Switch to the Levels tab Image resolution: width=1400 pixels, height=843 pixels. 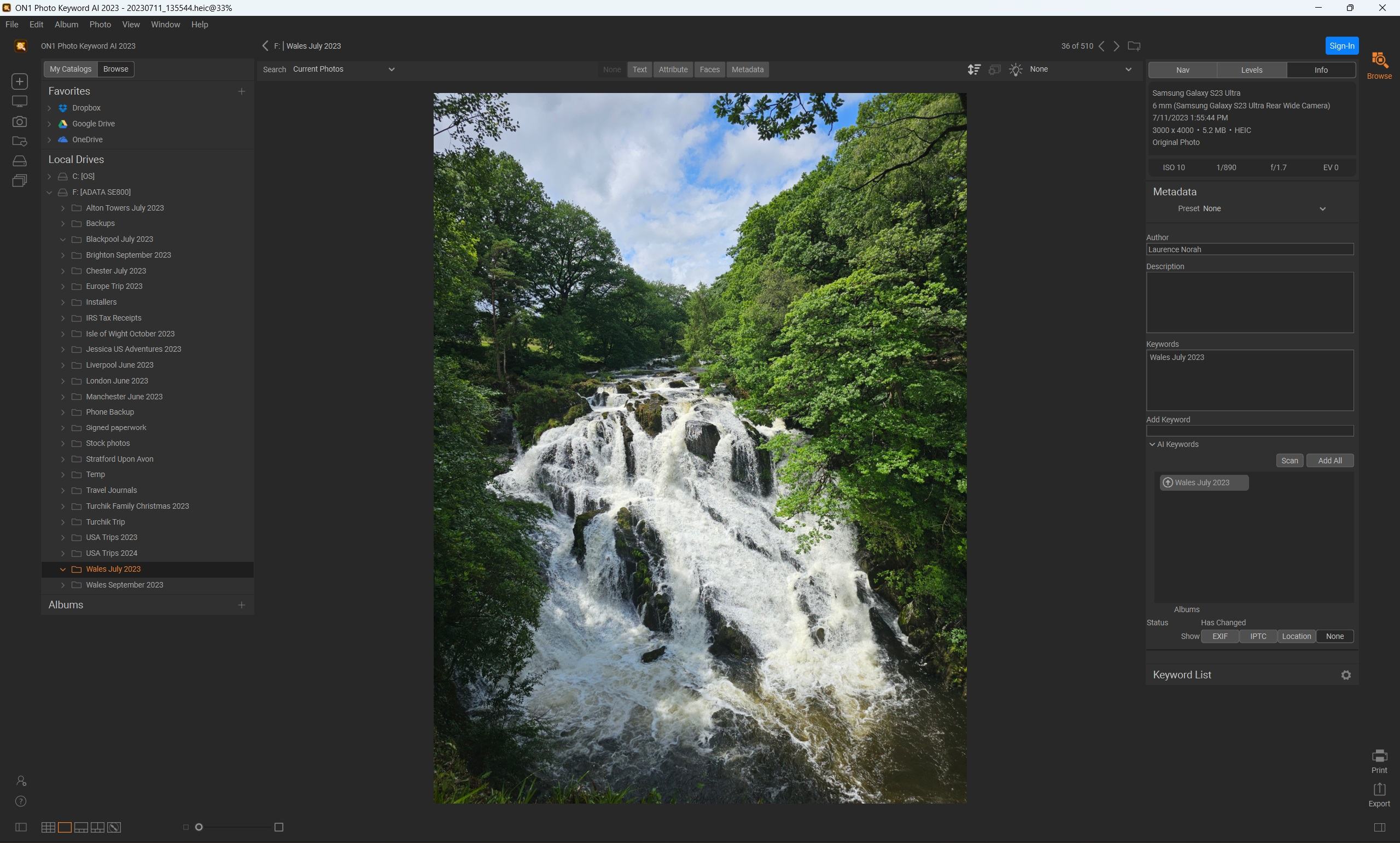point(1251,70)
